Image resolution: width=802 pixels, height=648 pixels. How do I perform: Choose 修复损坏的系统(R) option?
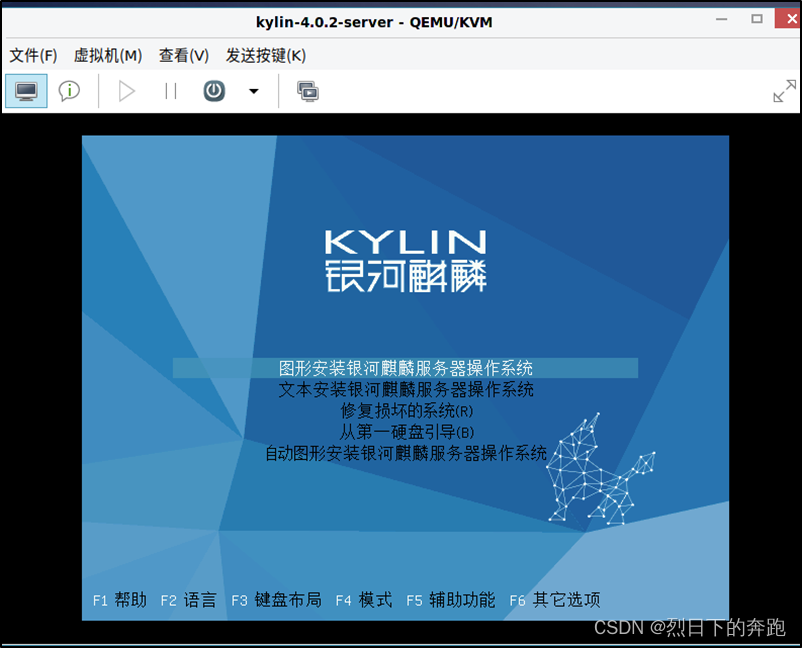point(407,411)
